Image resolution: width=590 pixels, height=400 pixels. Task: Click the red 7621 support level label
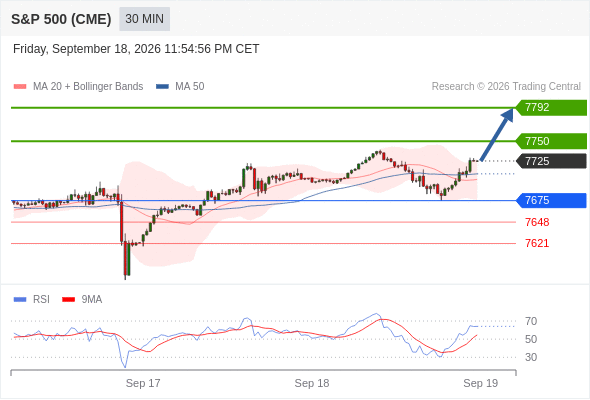click(x=537, y=243)
